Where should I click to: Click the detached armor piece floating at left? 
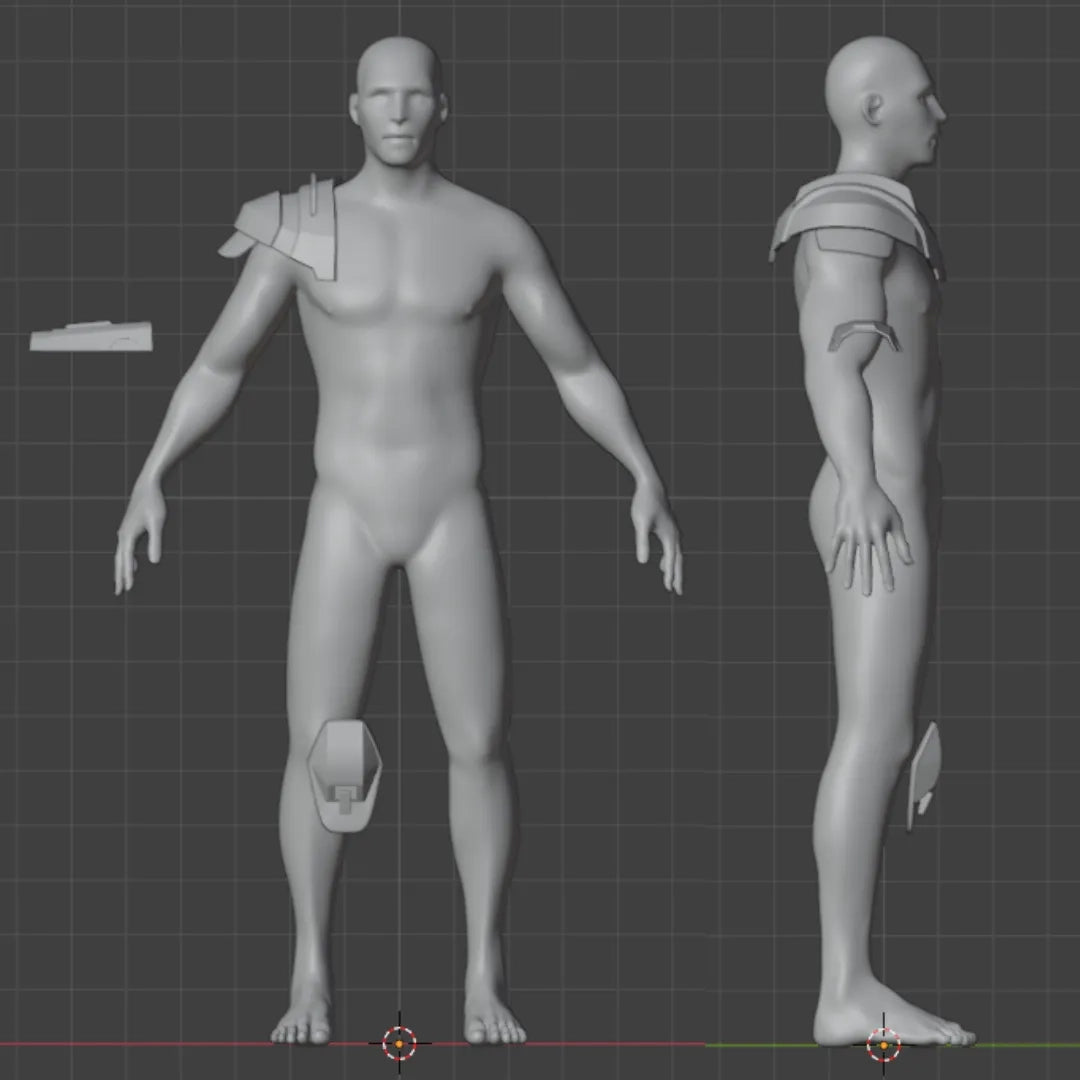[x=92, y=338]
